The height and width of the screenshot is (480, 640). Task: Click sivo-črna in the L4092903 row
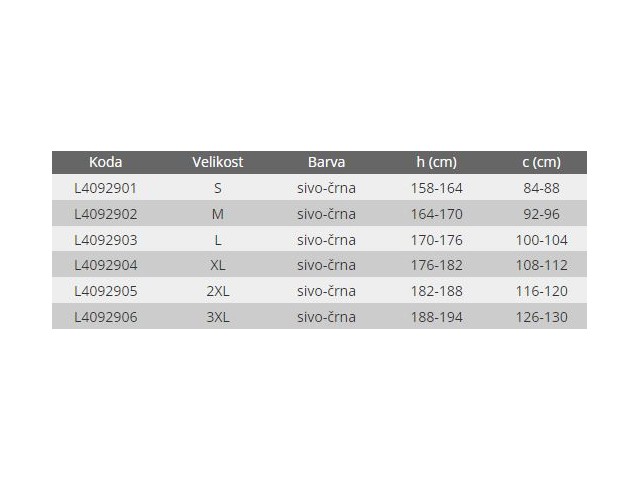[326, 239]
